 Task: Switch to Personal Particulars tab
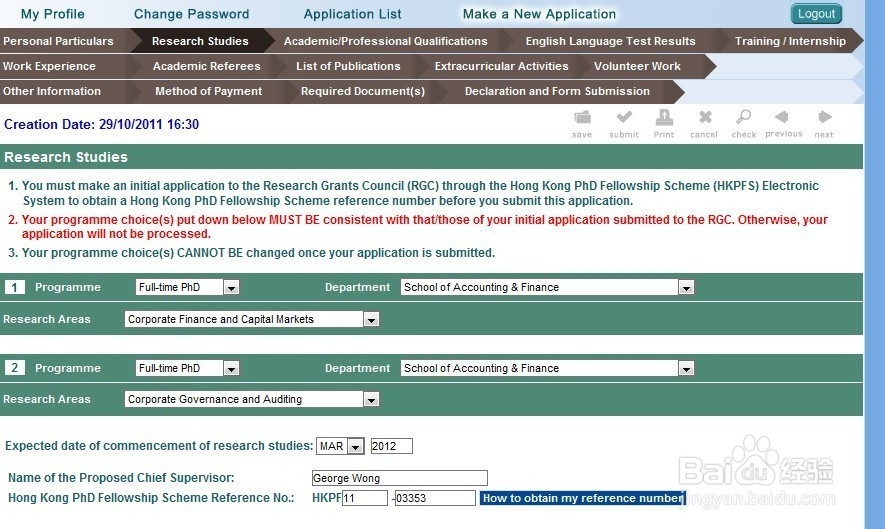point(59,41)
